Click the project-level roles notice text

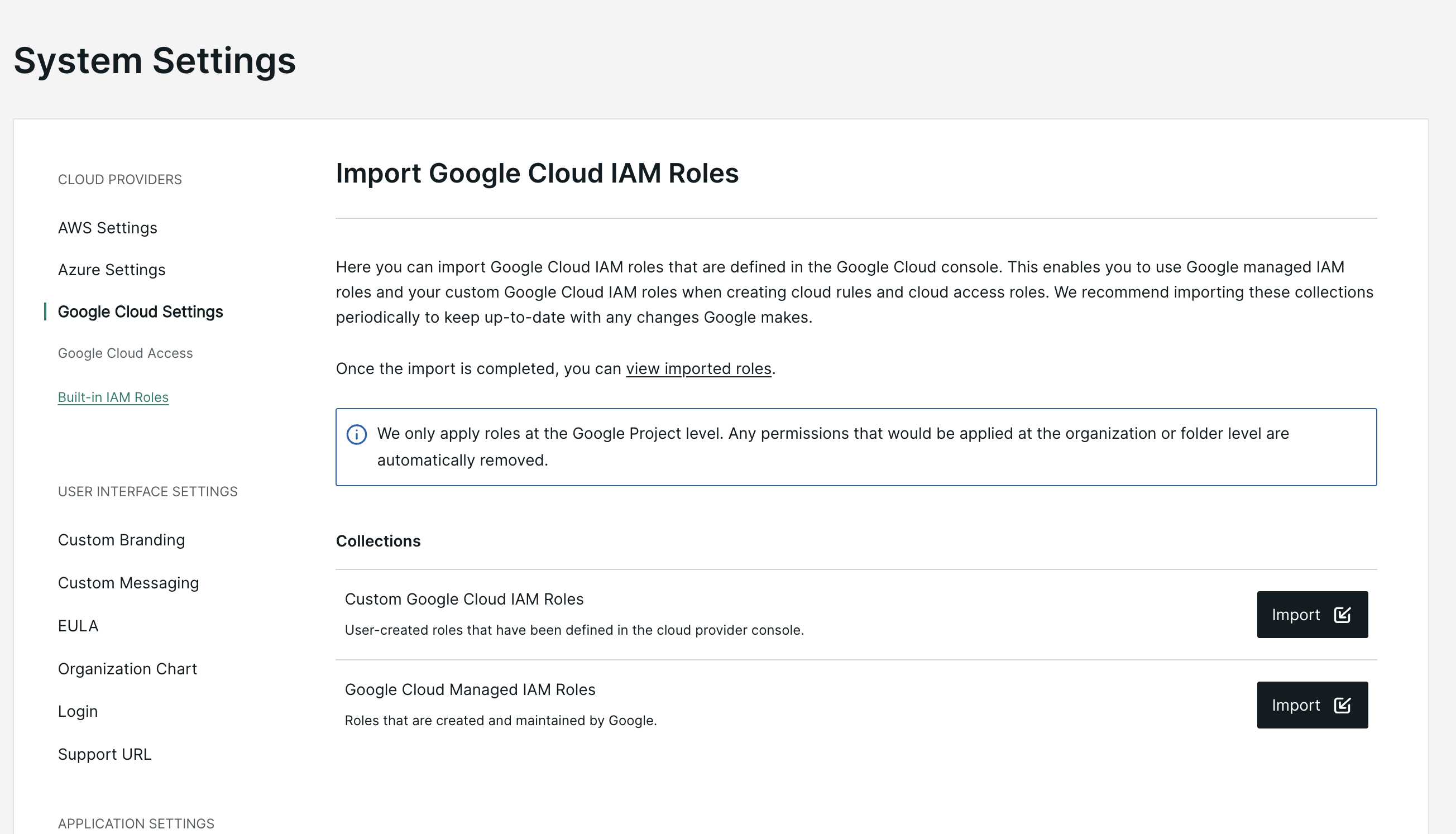834,447
